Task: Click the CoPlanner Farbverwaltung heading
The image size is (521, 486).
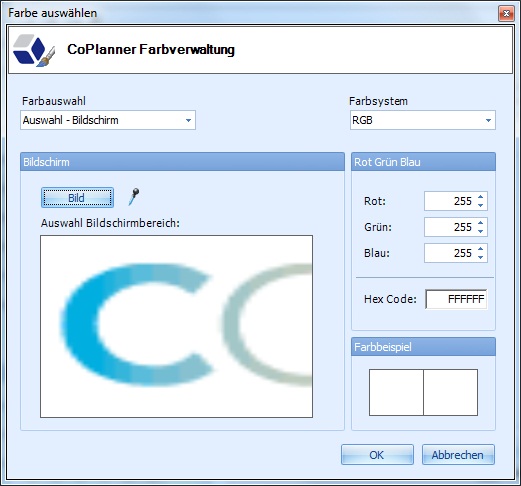Action: (x=151, y=50)
